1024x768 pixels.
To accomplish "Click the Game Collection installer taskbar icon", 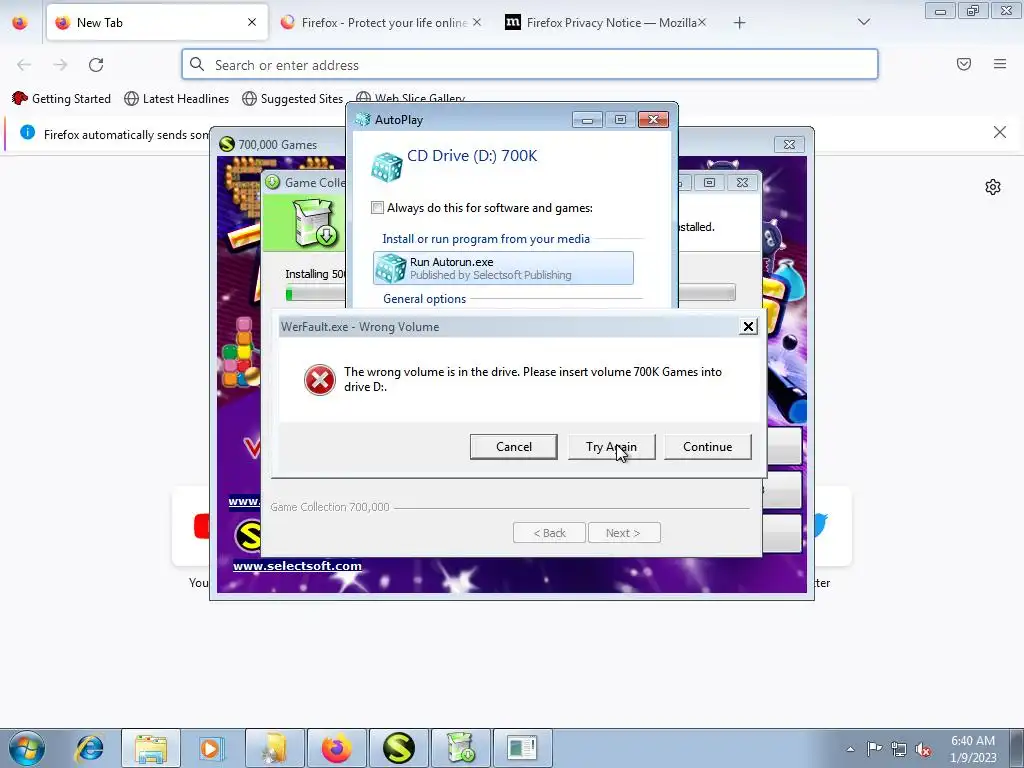I will pyautogui.click(x=460, y=748).
